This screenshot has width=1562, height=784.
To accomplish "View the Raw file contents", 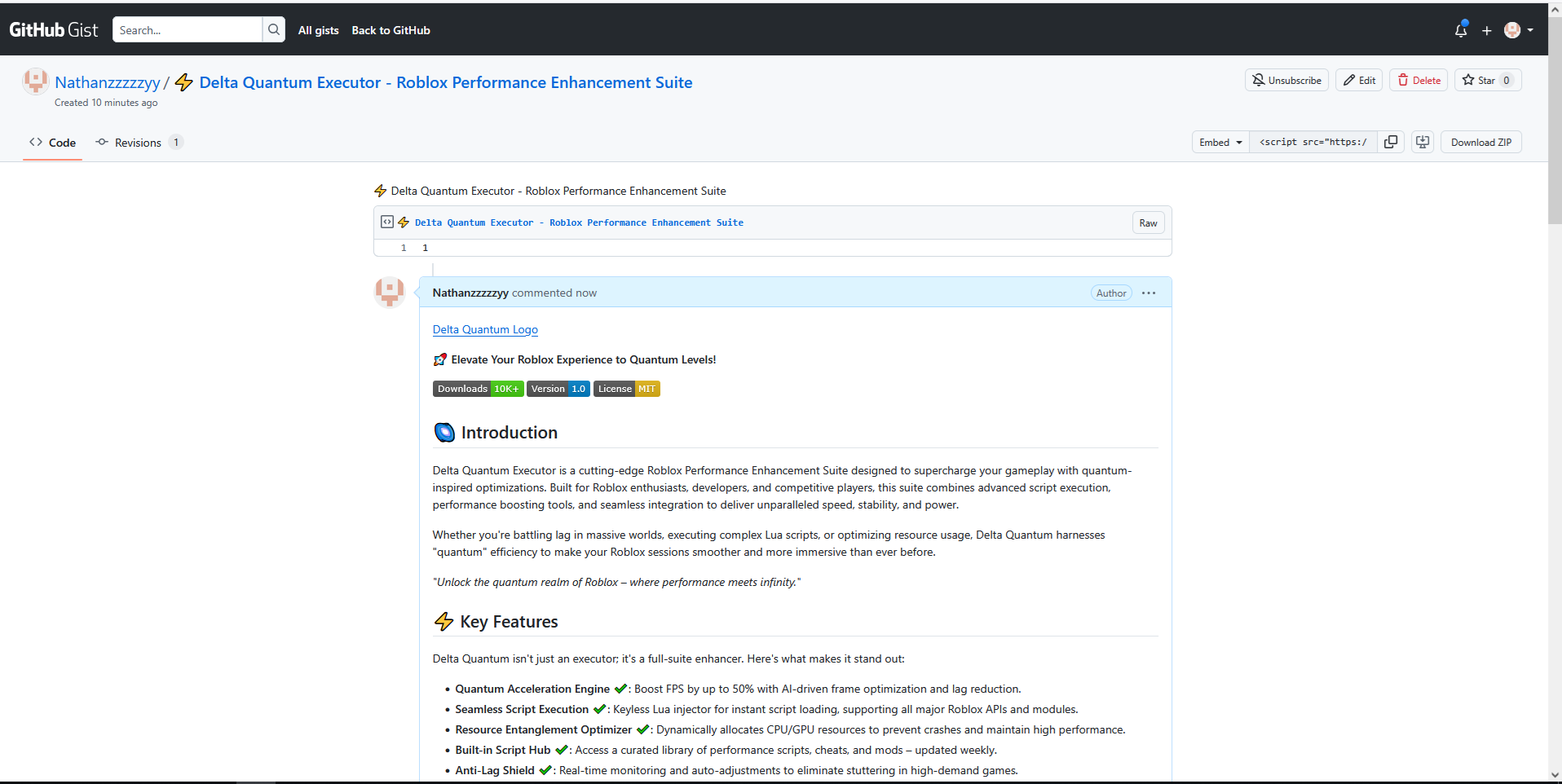I will tap(1148, 223).
